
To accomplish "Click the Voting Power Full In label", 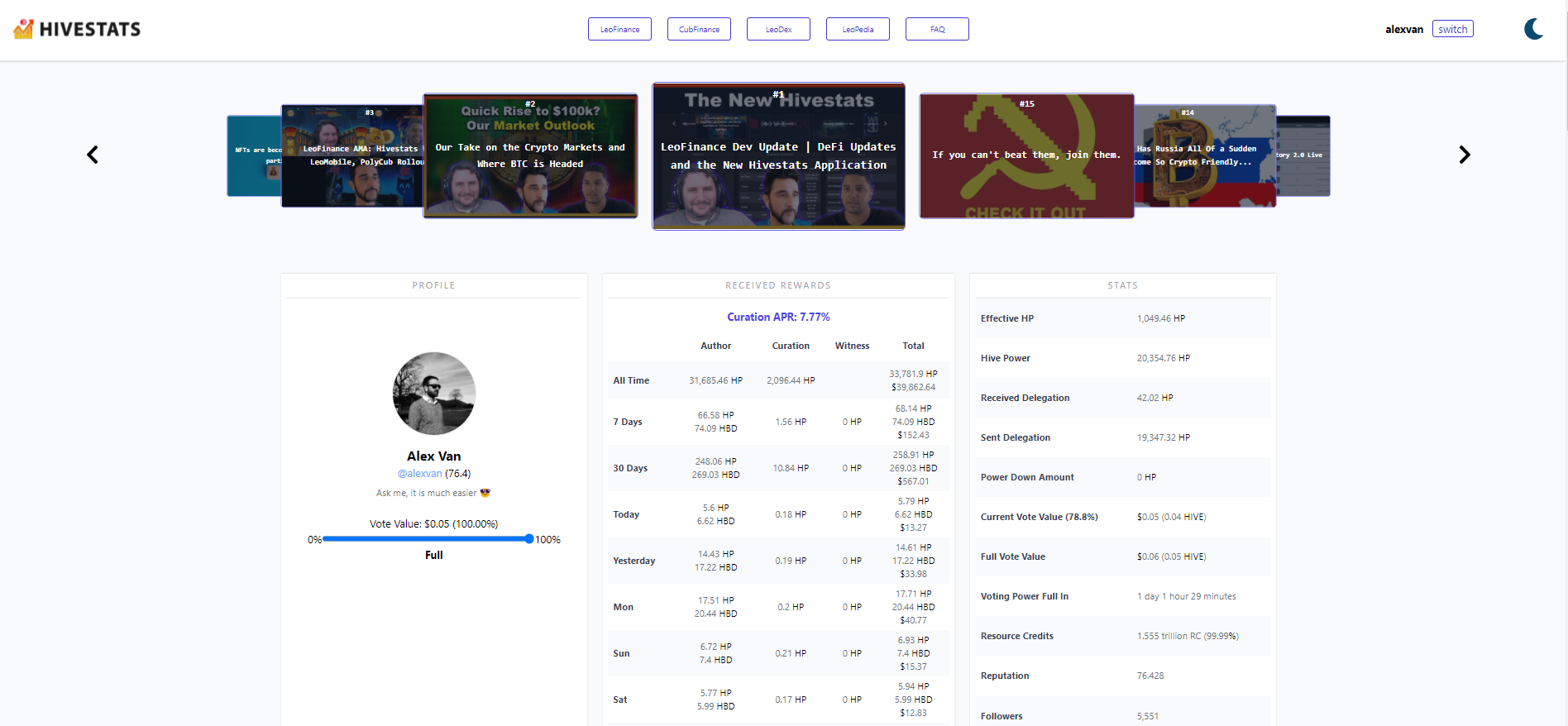I will [1025, 596].
